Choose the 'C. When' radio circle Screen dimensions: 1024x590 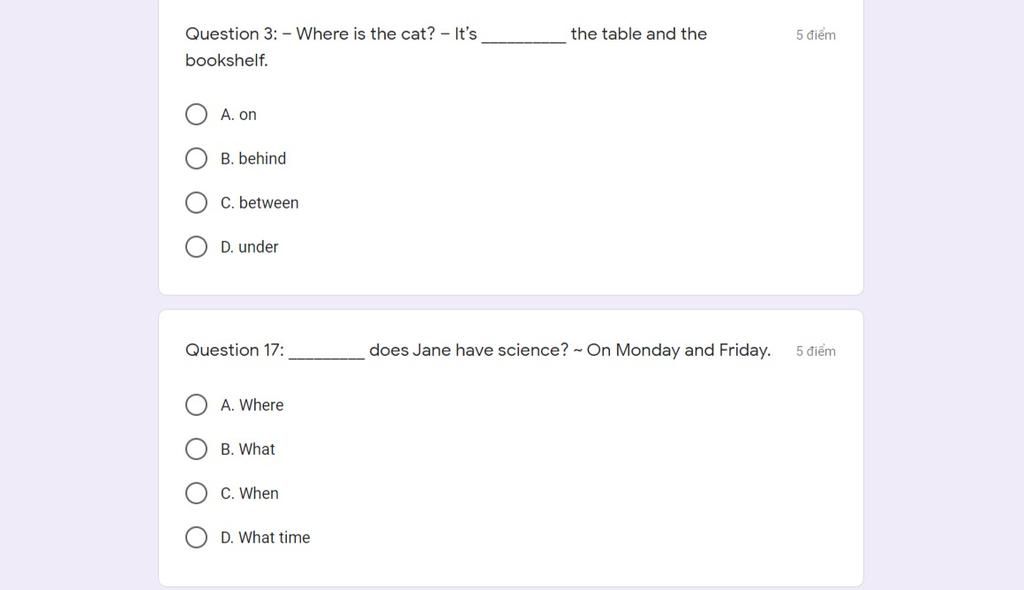196,493
